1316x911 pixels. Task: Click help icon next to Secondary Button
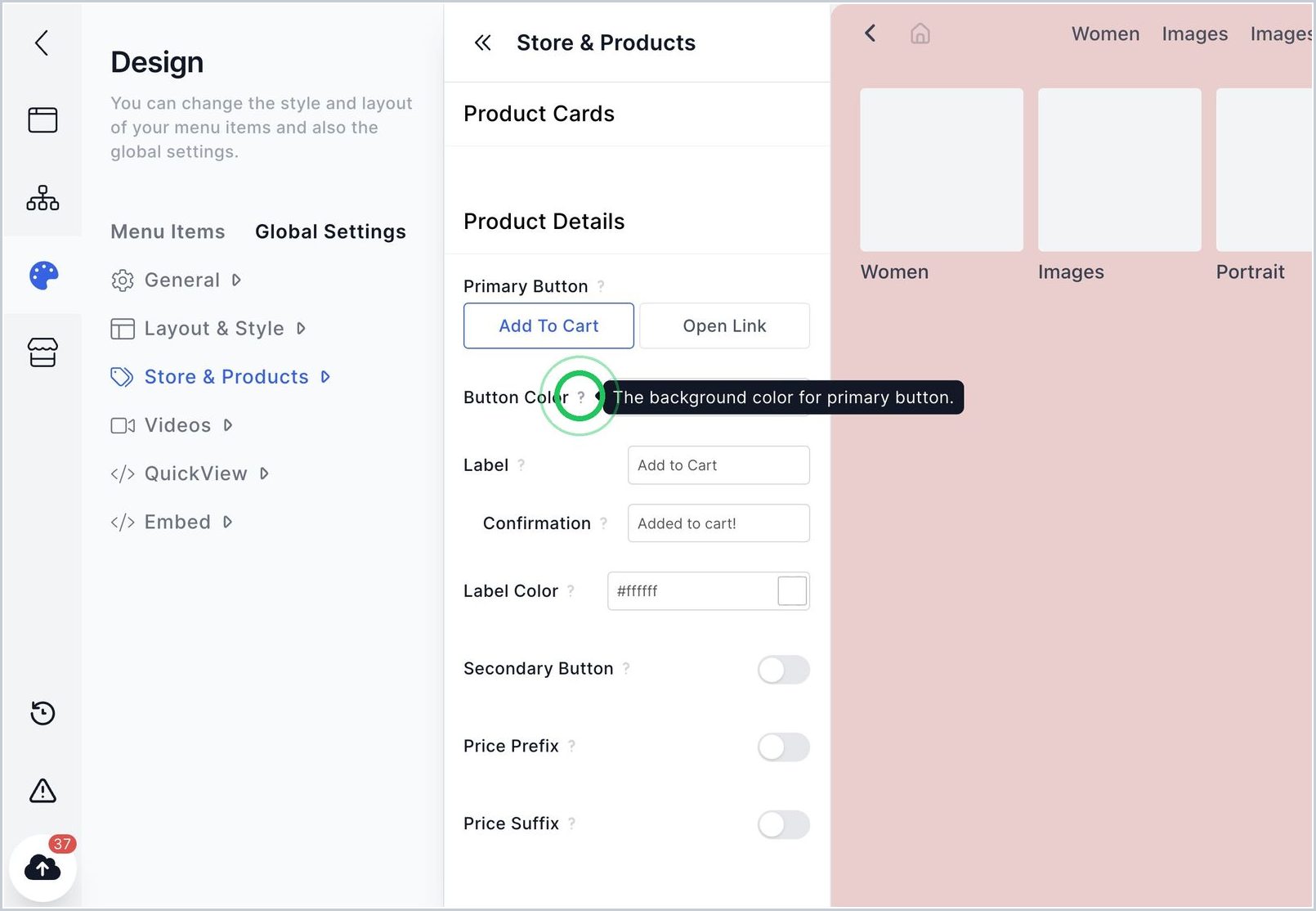(626, 668)
